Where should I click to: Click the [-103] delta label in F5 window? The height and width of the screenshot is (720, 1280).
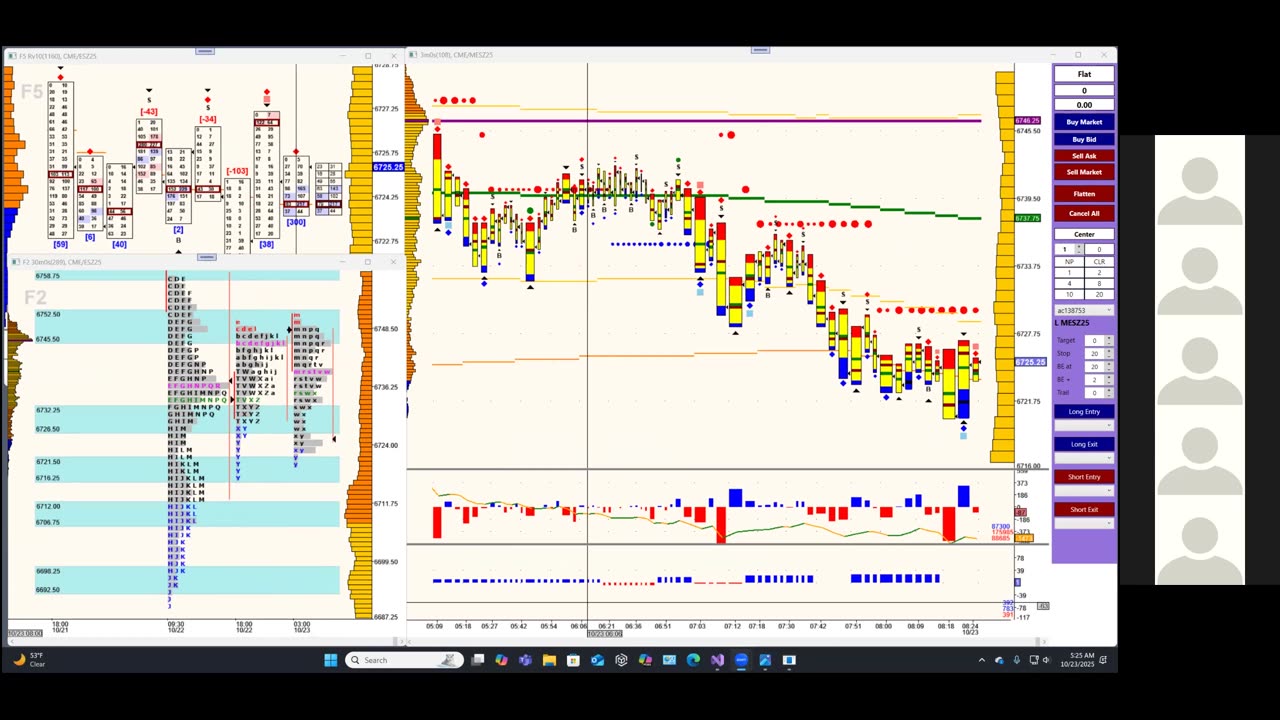point(237,171)
